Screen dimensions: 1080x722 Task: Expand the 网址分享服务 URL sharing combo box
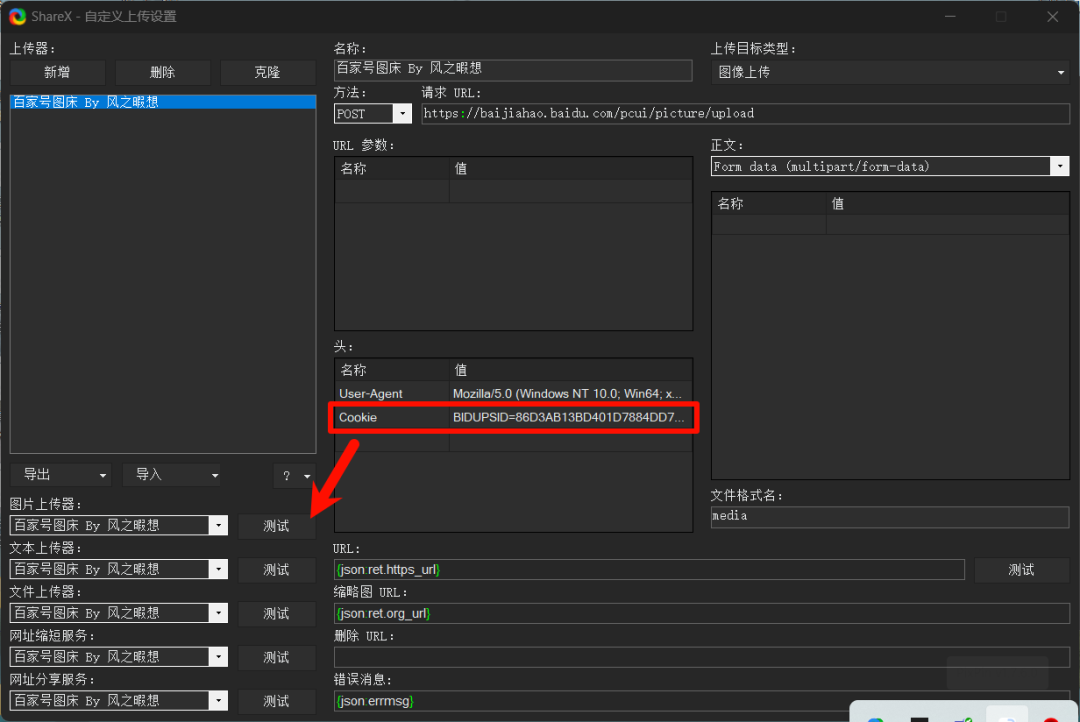pyautogui.click(x=218, y=701)
